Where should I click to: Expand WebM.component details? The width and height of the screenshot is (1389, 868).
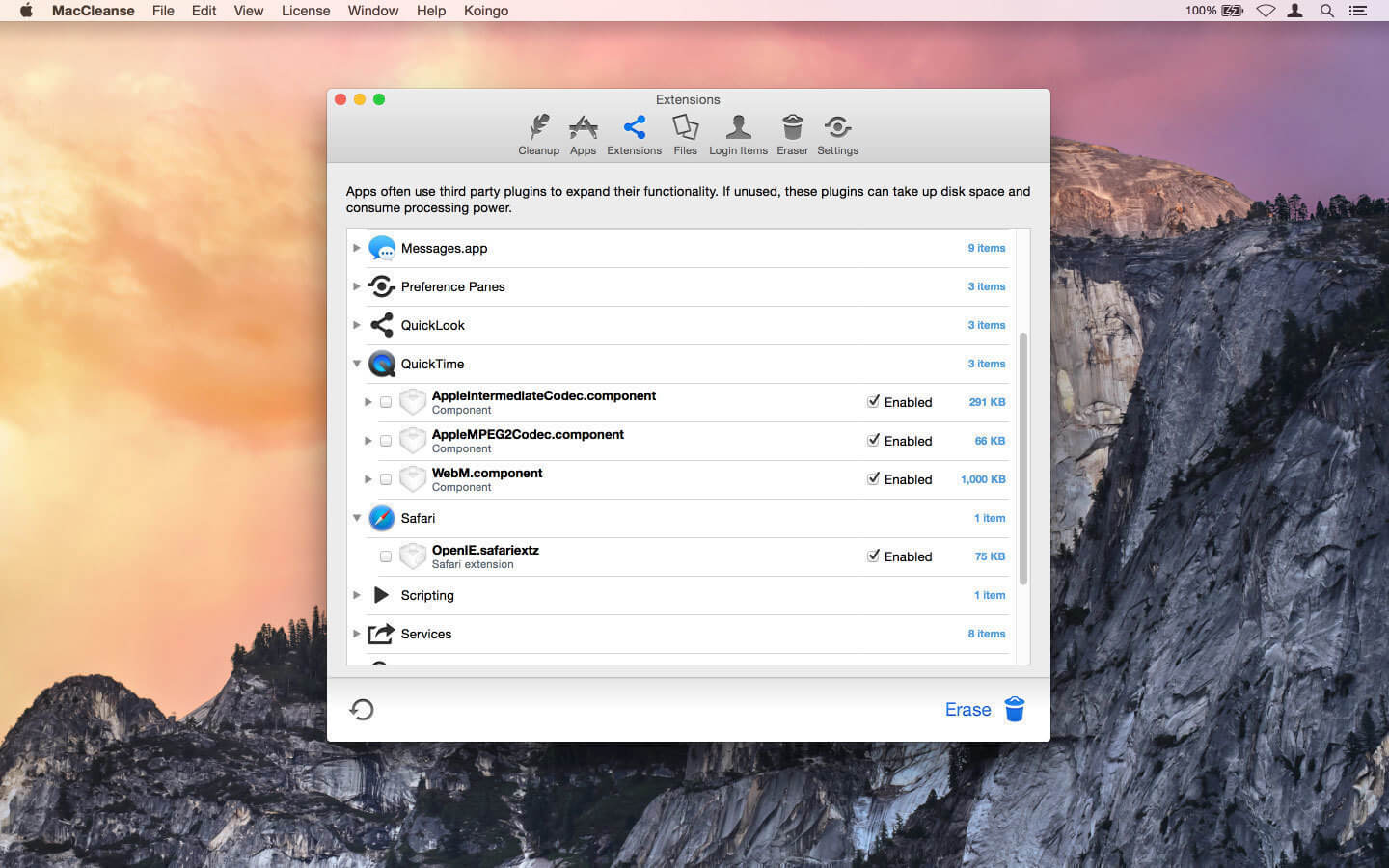[x=368, y=479]
